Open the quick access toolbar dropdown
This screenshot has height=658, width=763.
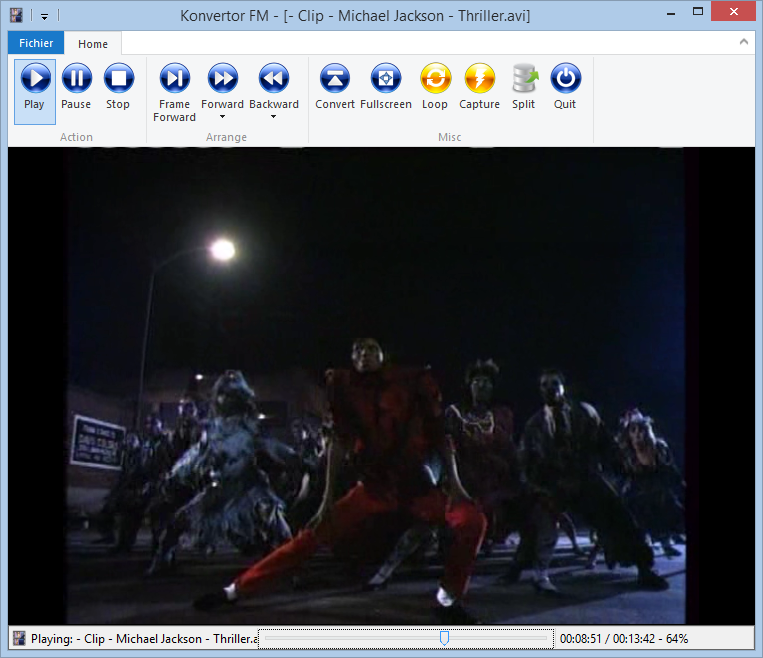(44, 17)
